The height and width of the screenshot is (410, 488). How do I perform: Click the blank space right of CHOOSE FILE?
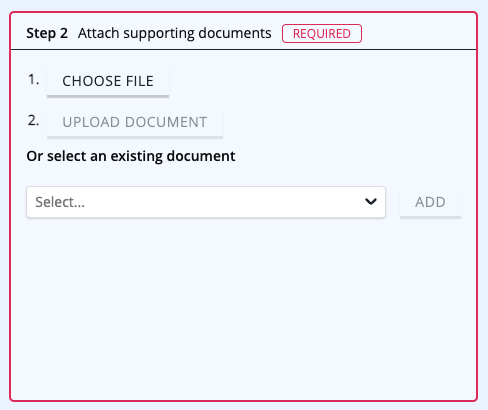point(320,81)
